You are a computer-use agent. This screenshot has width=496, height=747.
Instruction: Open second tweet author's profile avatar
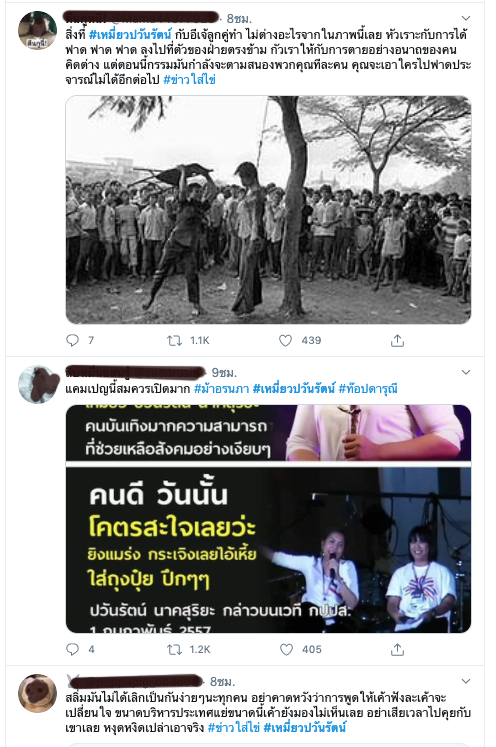37,384
